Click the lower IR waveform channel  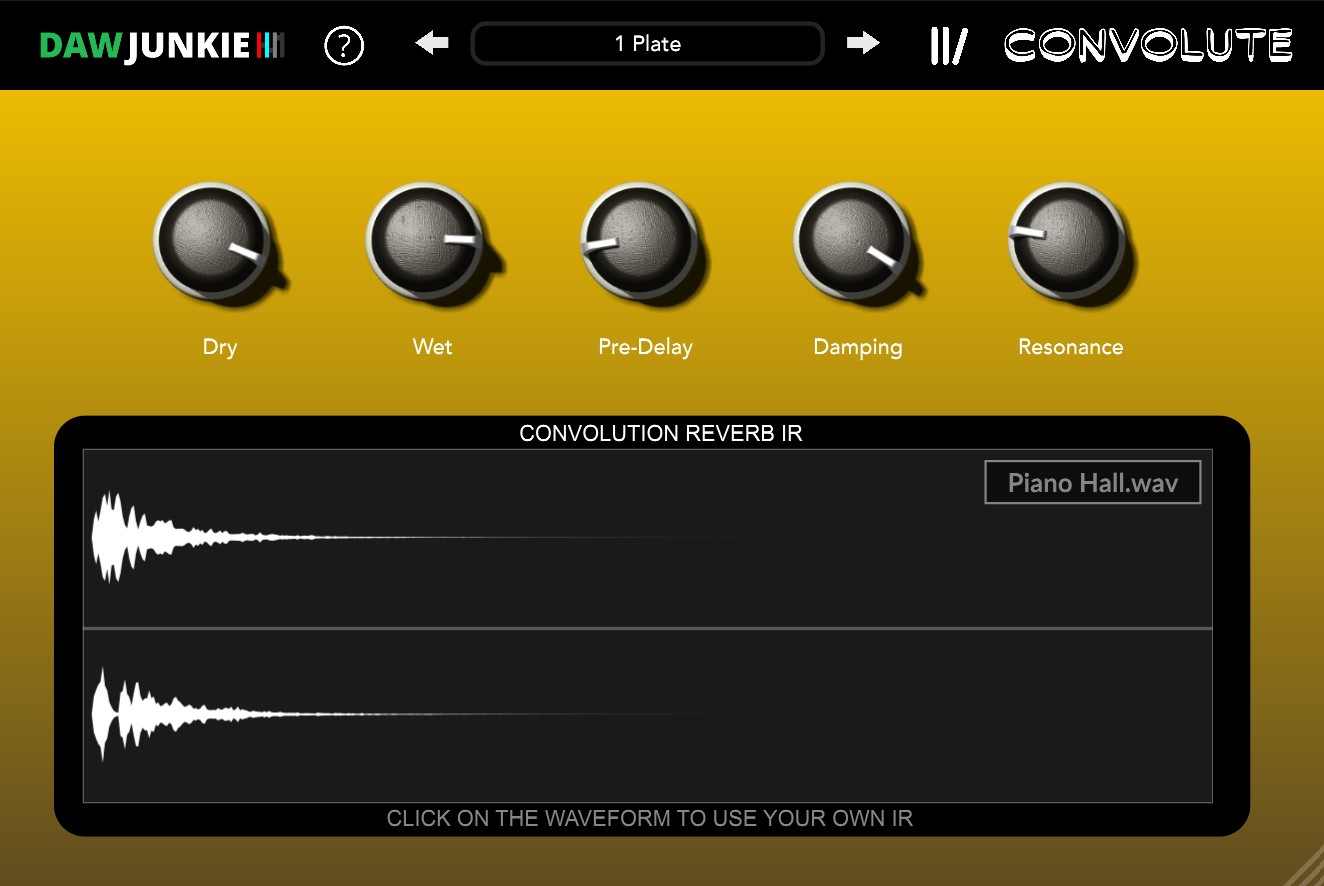pos(648,715)
